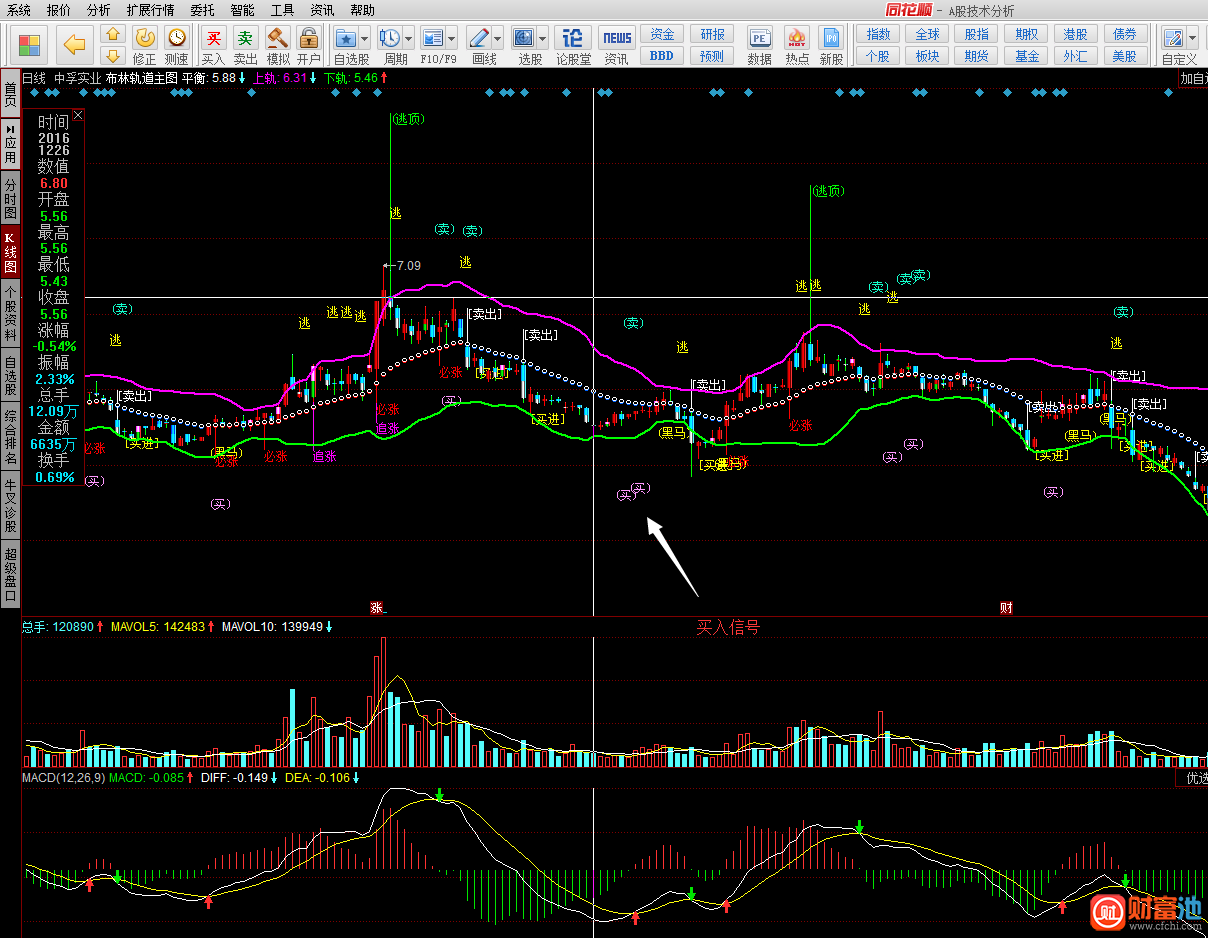
Task: Expand the 画线 drawing dropdown arrow
Action: click(x=497, y=38)
